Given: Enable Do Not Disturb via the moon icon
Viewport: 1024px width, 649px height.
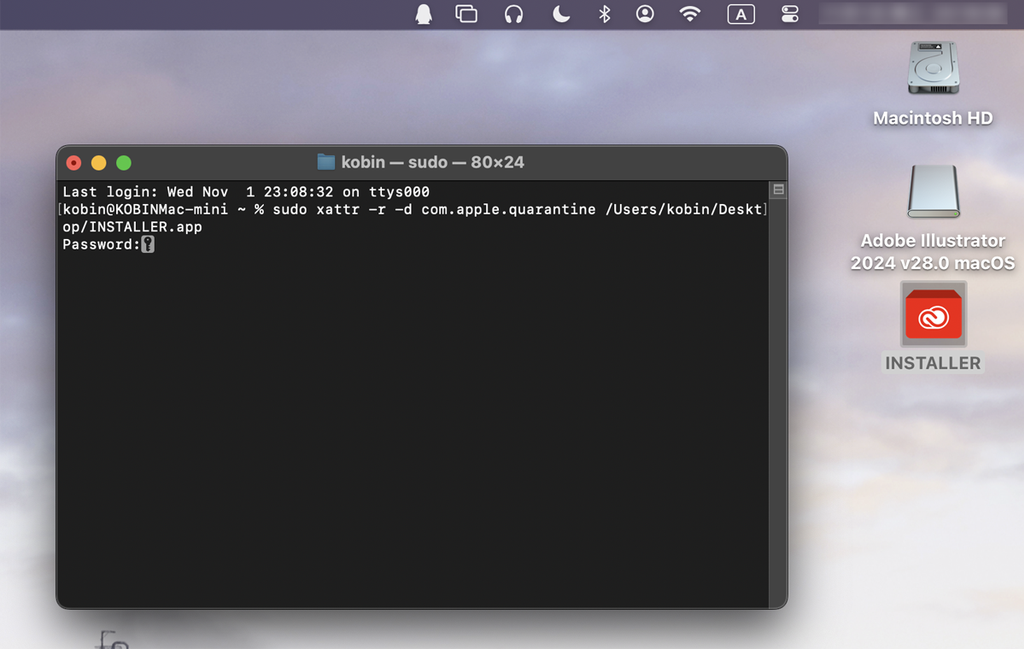Looking at the screenshot, I should pos(560,14).
